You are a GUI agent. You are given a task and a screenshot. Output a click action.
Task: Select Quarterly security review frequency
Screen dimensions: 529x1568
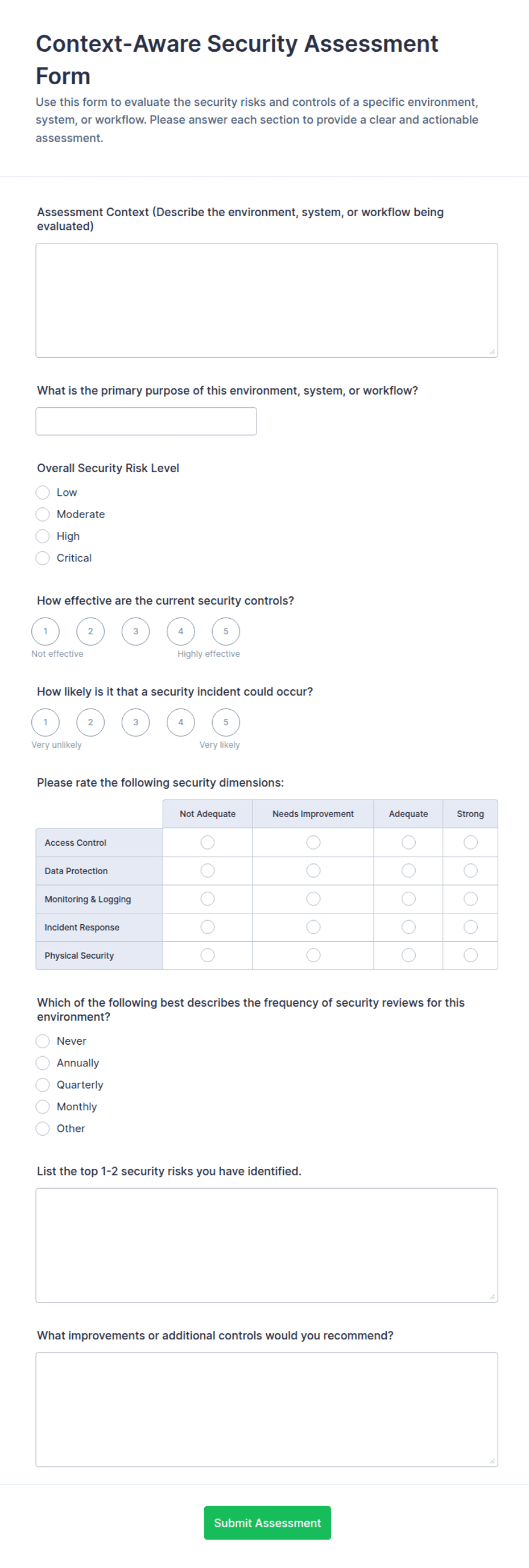pyautogui.click(x=43, y=1085)
